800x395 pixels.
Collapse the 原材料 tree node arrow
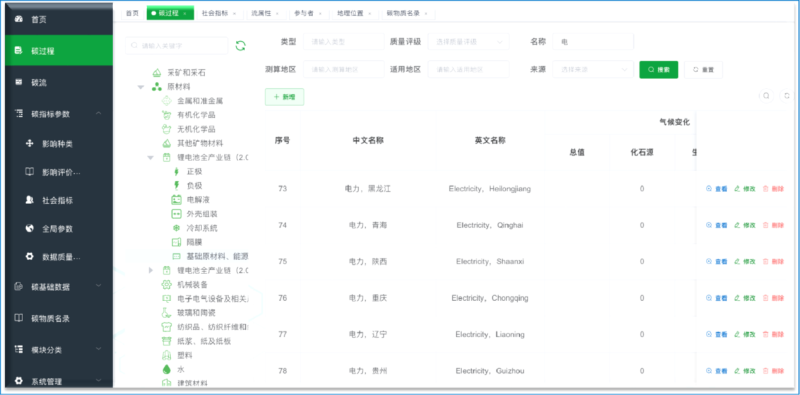141,87
